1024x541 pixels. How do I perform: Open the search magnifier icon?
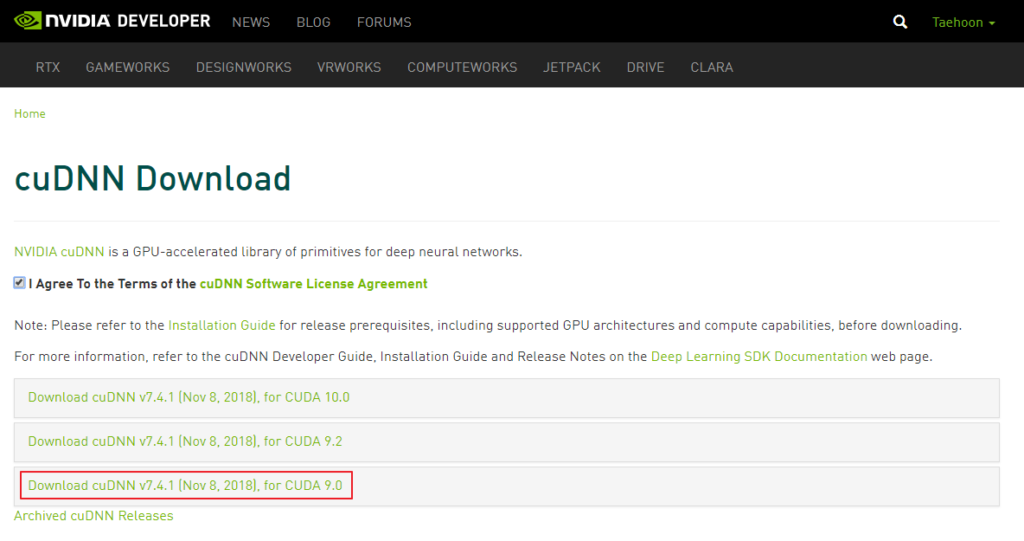(900, 22)
